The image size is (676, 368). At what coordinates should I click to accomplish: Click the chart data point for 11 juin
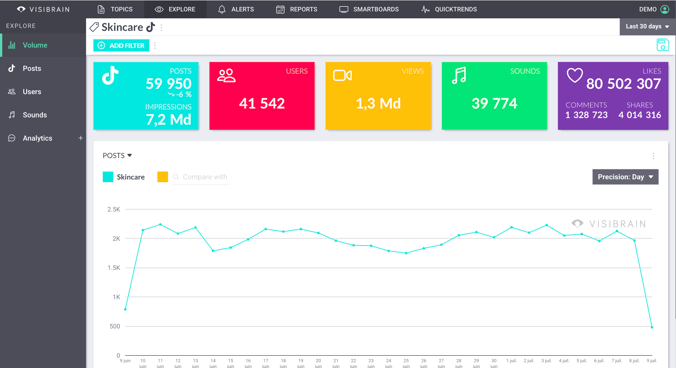[160, 224]
